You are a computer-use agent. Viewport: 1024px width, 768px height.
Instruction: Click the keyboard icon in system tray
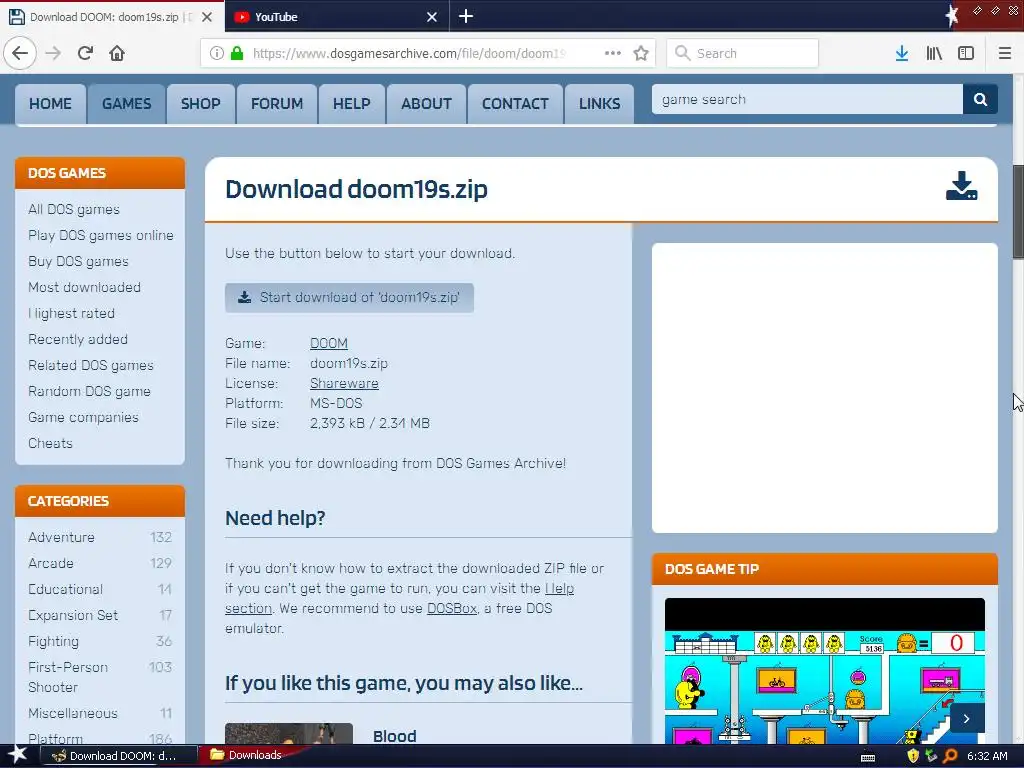[x=868, y=757]
